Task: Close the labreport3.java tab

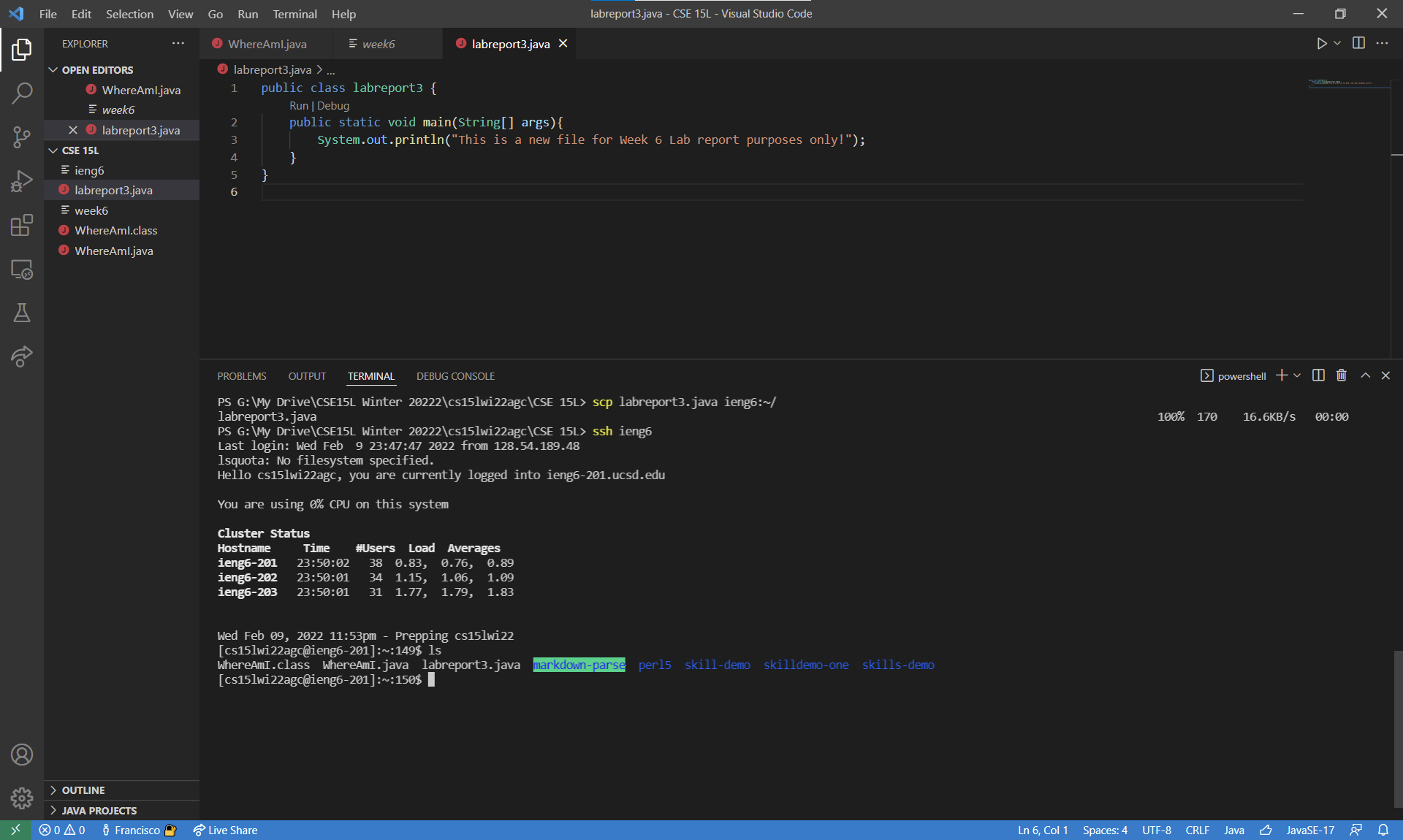Action: [563, 44]
